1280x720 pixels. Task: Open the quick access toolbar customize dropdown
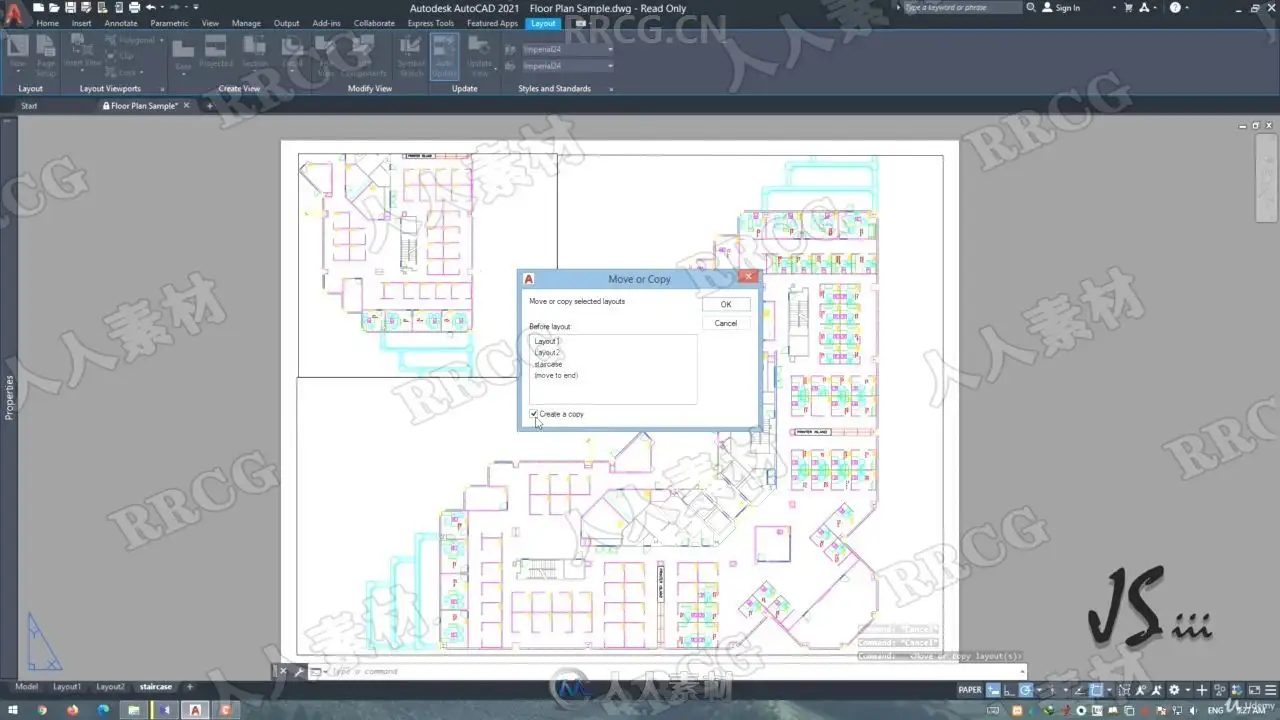[x=197, y=8]
